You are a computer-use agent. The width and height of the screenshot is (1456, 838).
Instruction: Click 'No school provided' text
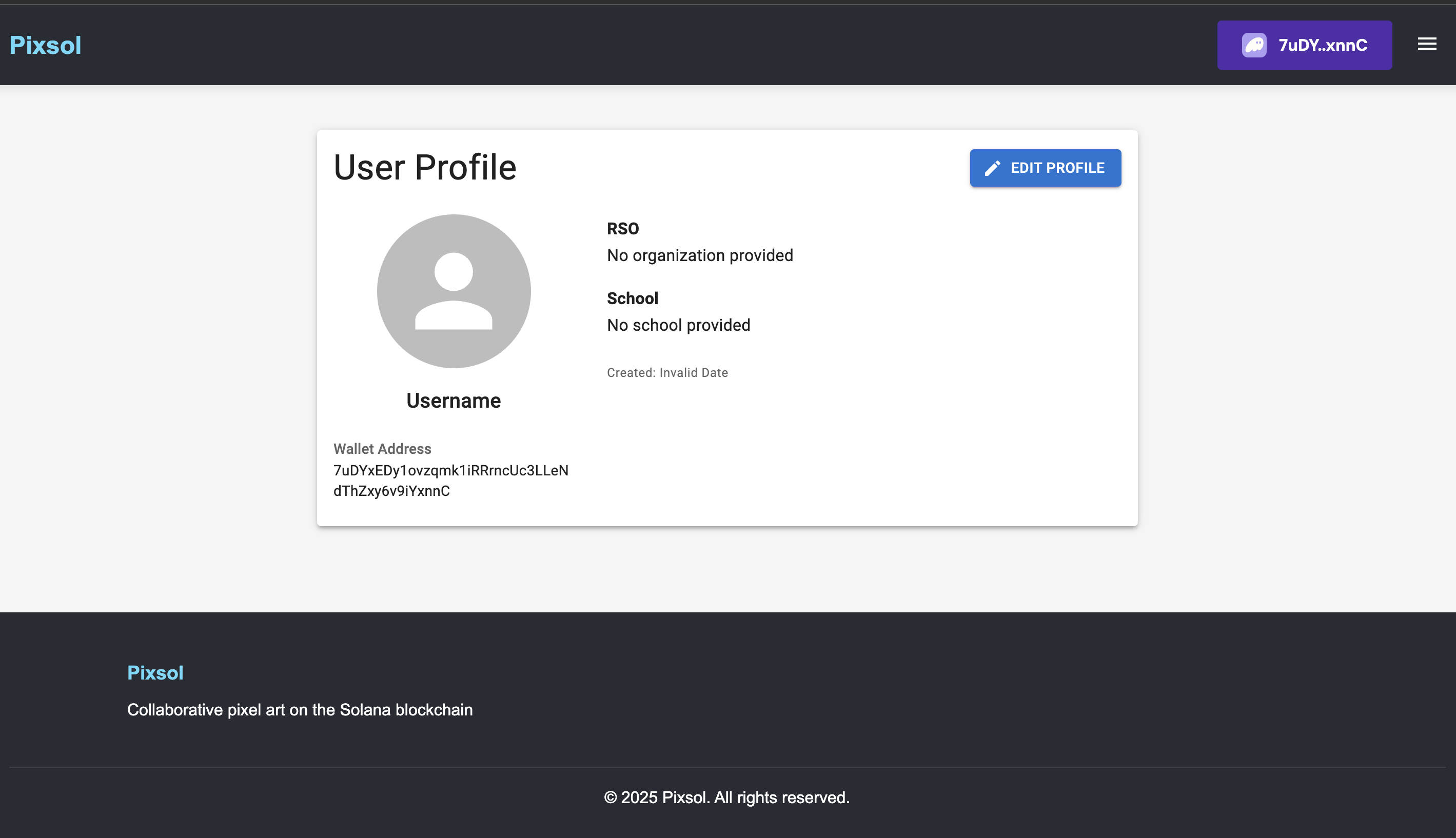(678, 325)
